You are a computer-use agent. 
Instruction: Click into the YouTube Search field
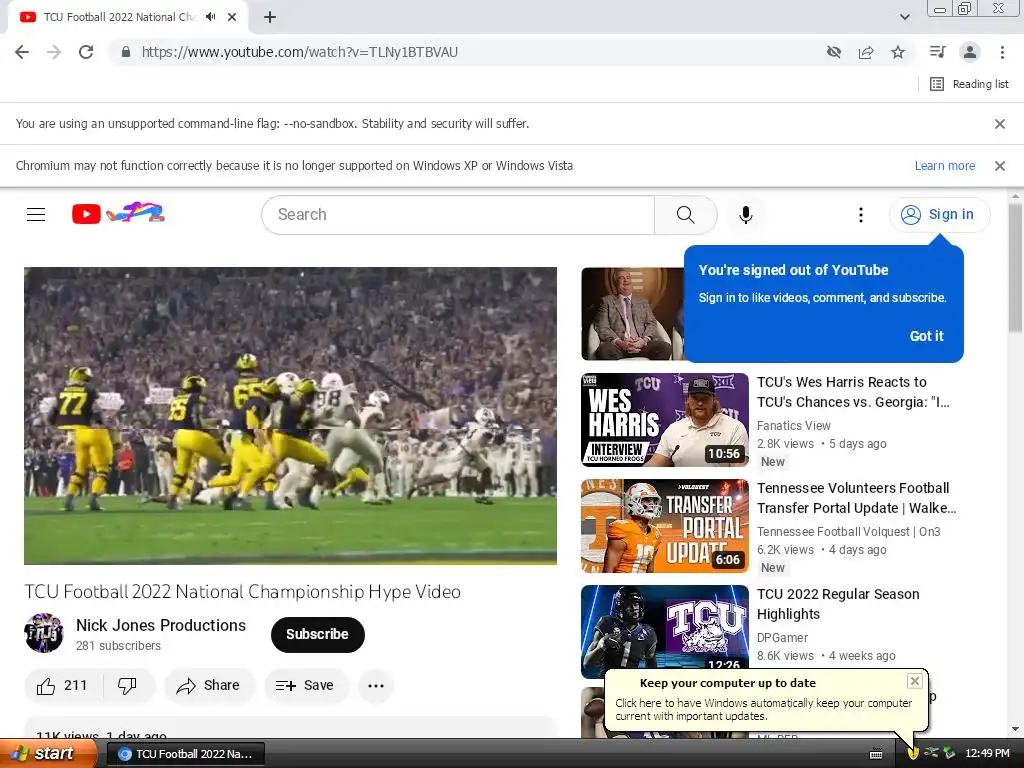point(458,214)
